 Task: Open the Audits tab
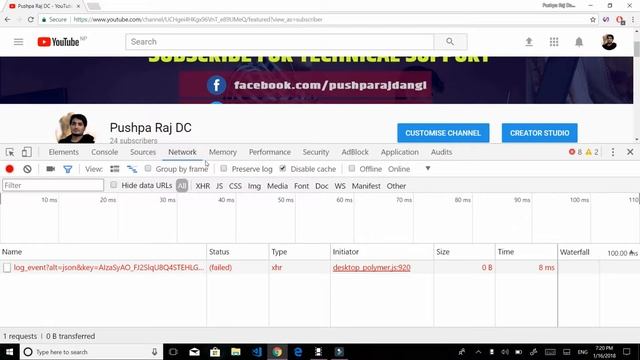pos(442,152)
